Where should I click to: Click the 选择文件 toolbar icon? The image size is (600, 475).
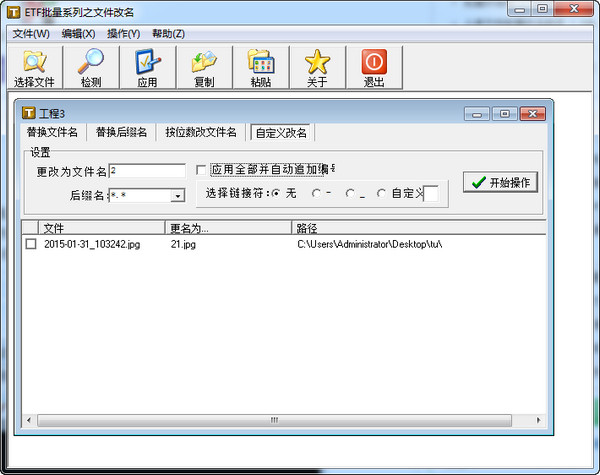[x=35, y=63]
